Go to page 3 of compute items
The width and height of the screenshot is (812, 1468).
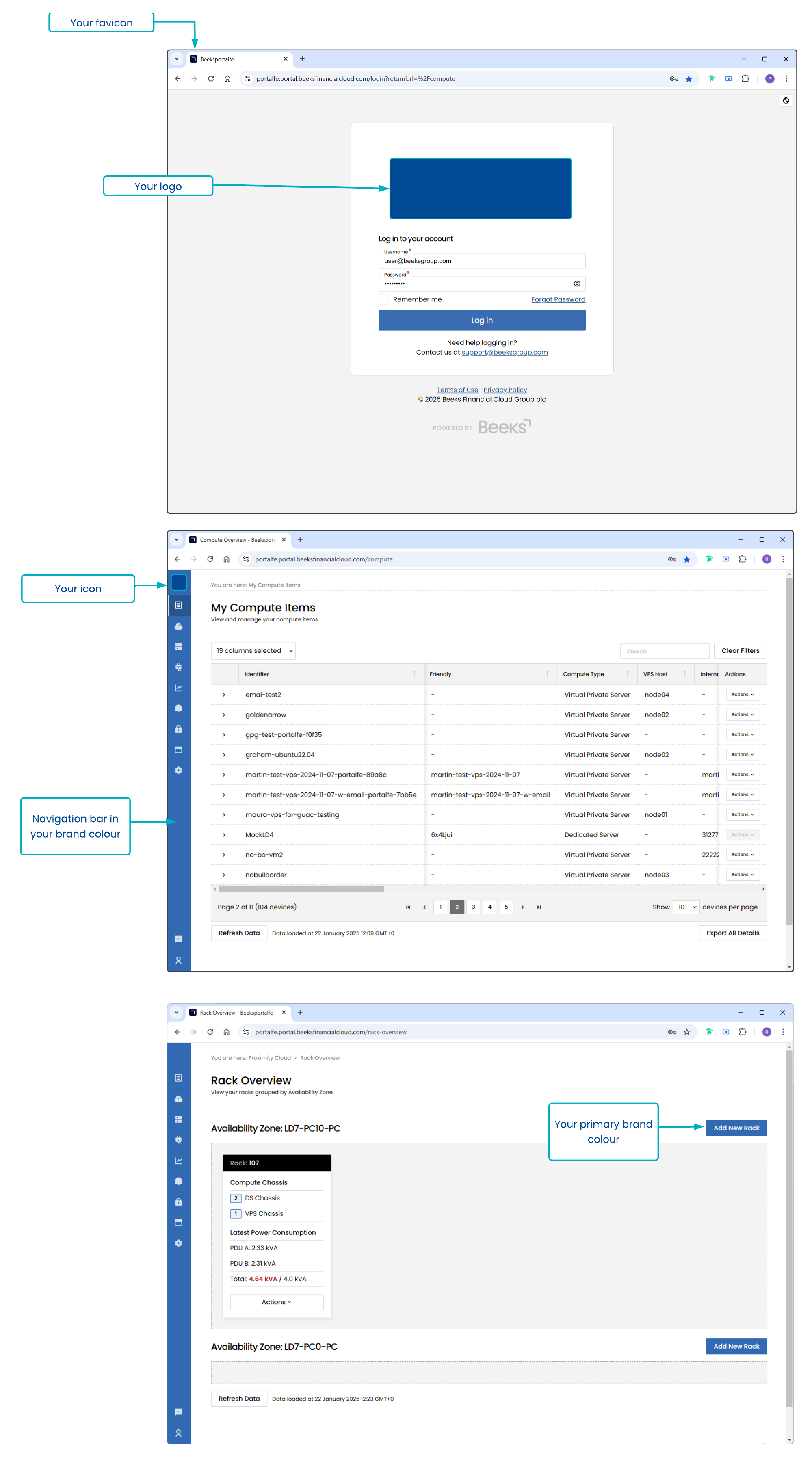[x=473, y=907]
